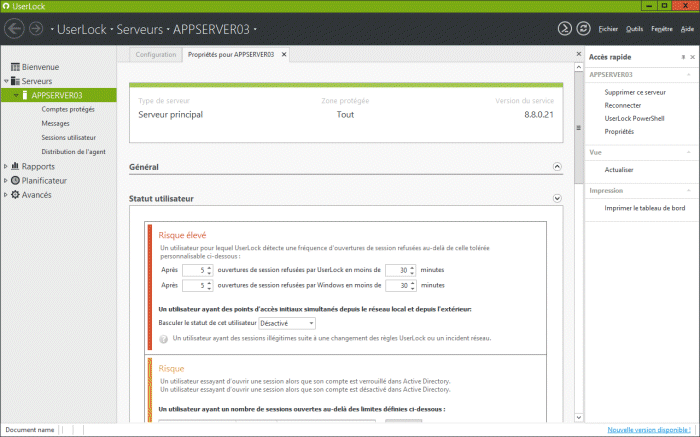Click Serveurs in the breadcrumb

[x=140, y=29]
